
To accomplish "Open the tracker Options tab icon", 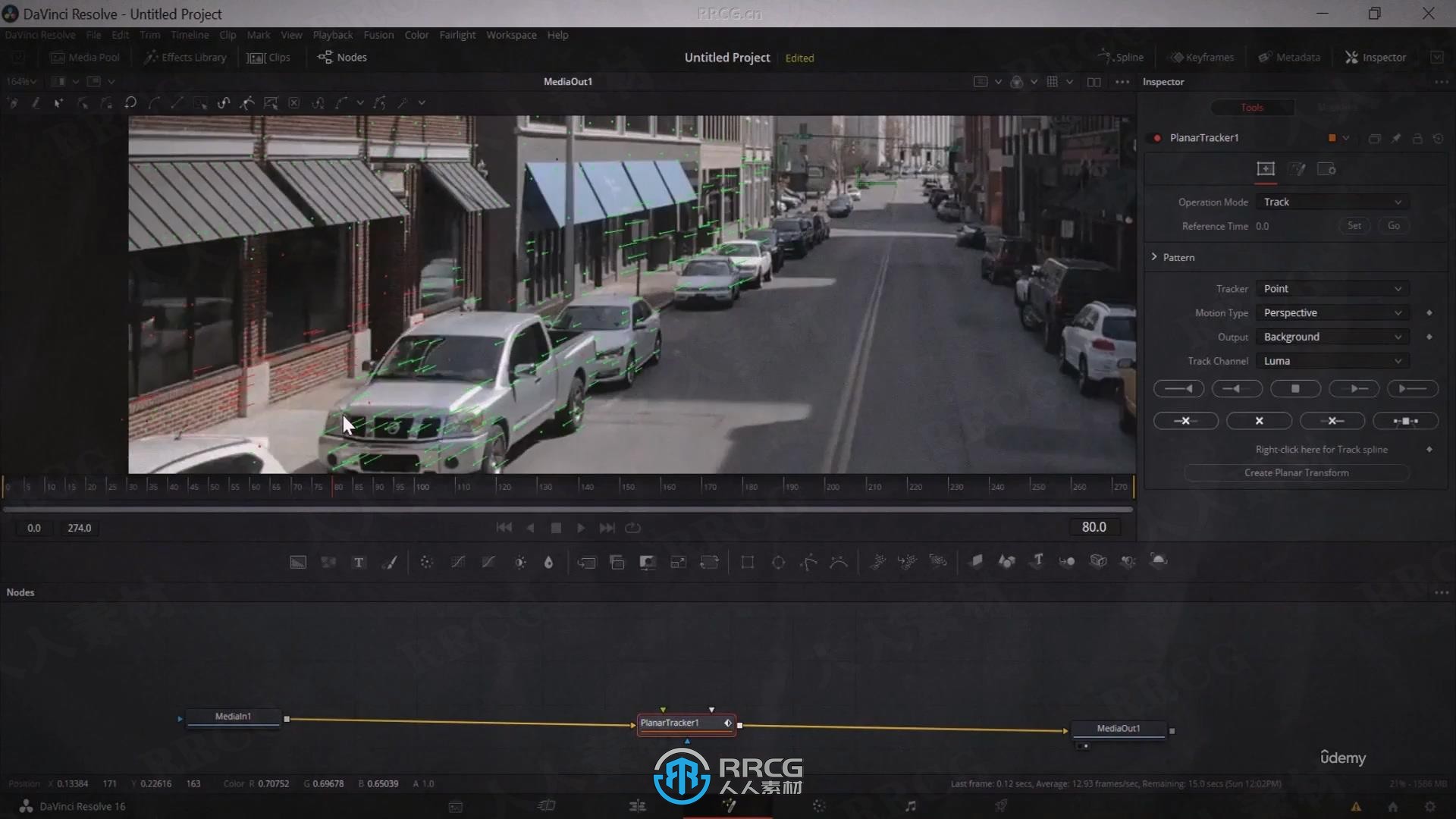I will tap(1298, 169).
